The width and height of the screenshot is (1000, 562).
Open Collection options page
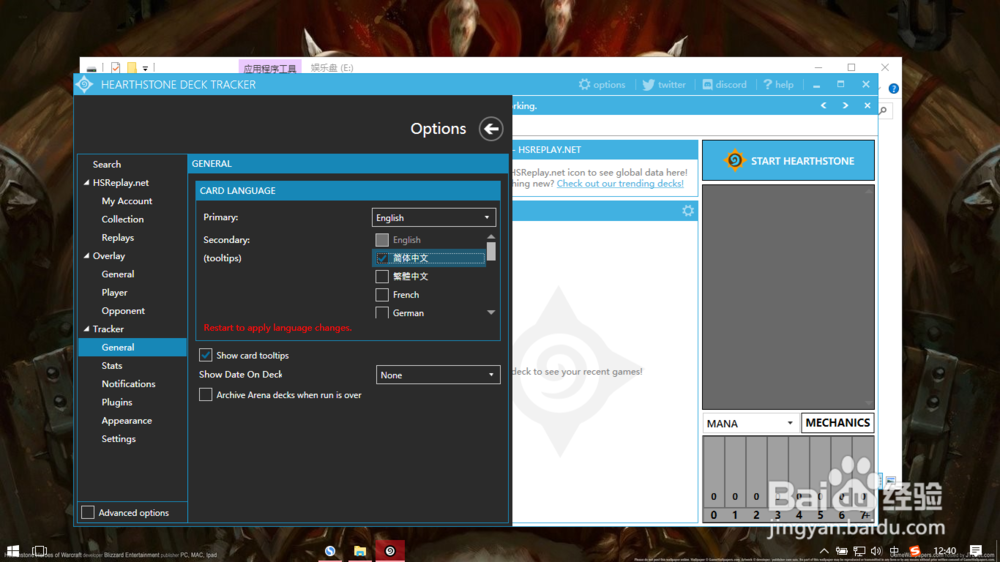122,219
